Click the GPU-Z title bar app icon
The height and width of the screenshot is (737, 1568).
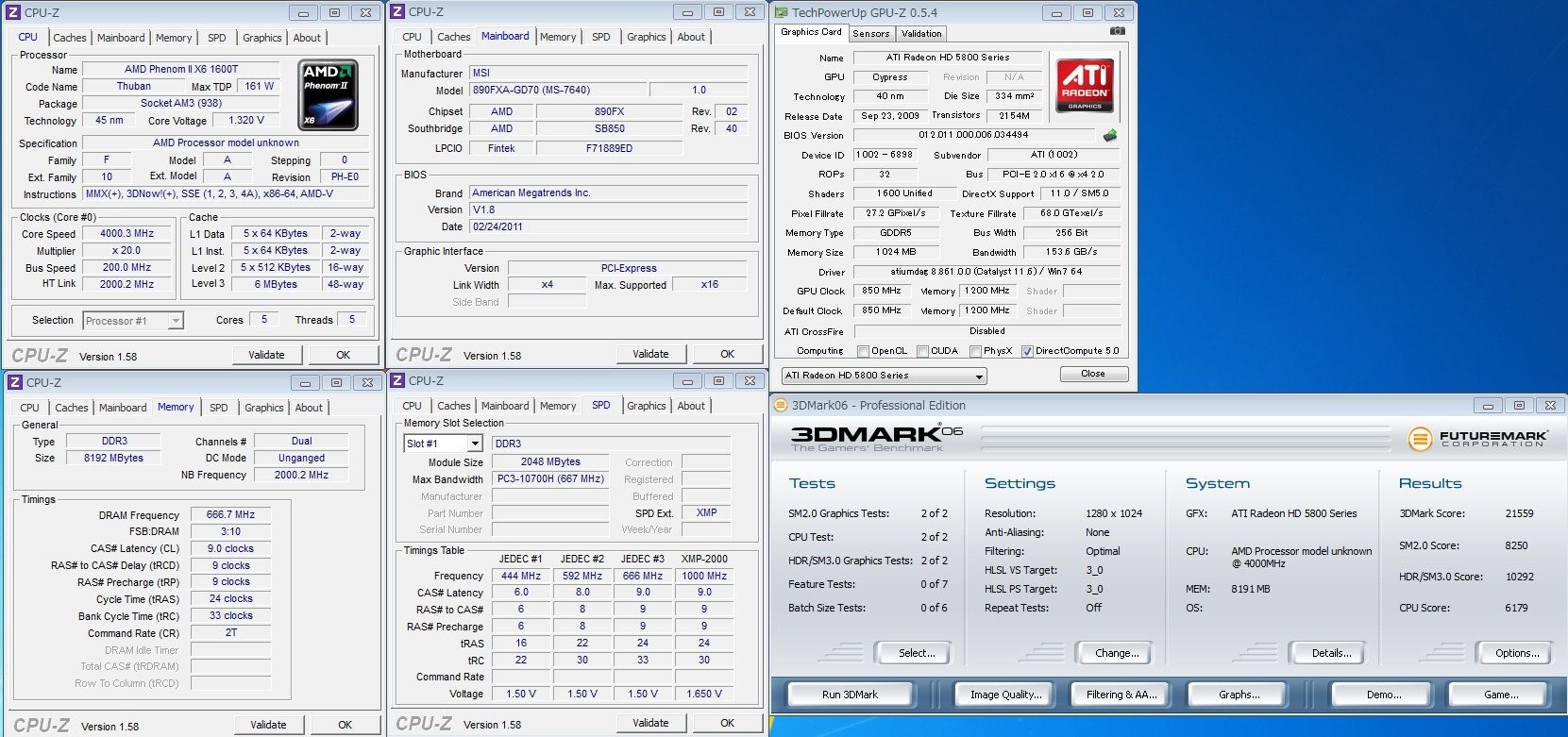click(x=781, y=12)
